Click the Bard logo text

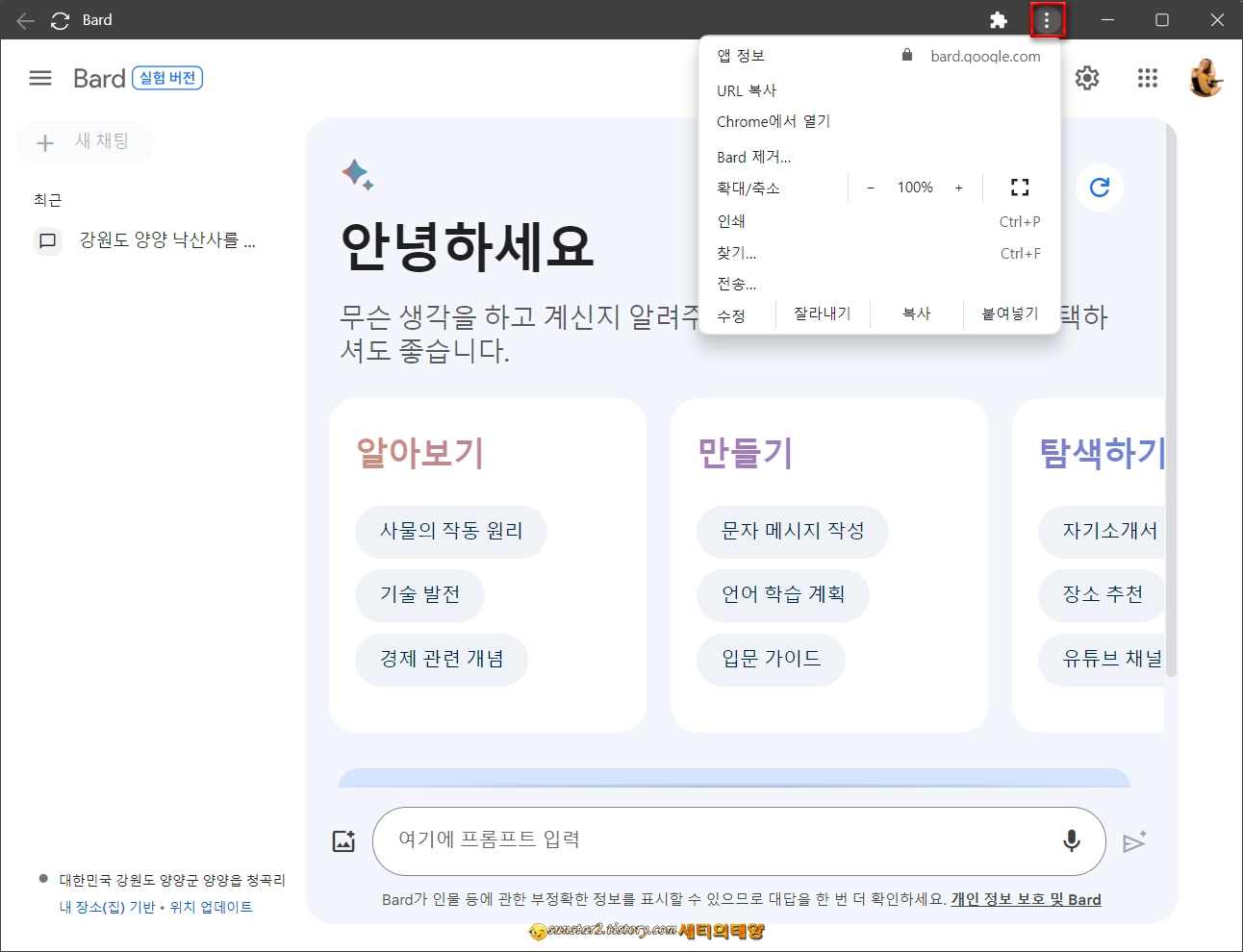(x=99, y=78)
